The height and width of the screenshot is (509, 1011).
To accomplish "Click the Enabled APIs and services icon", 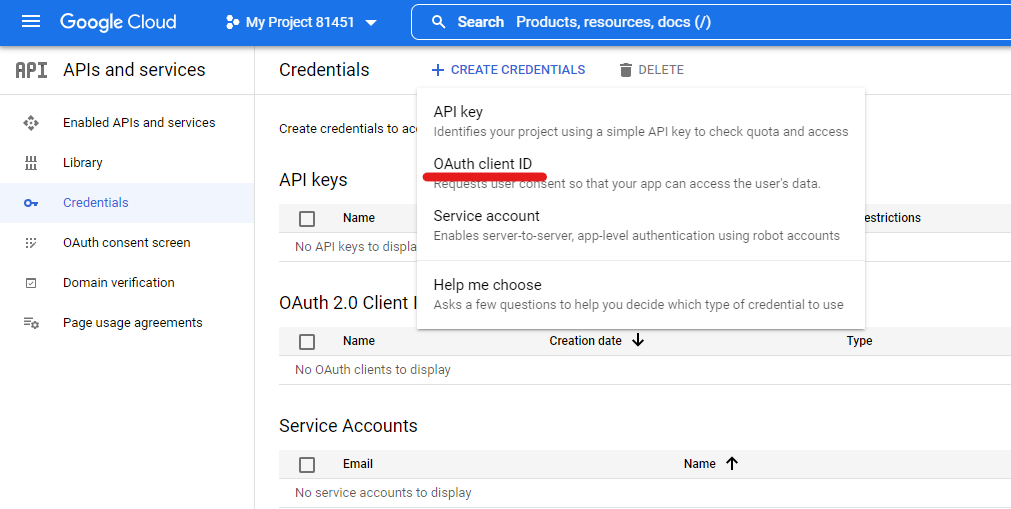I will [31, 123].
